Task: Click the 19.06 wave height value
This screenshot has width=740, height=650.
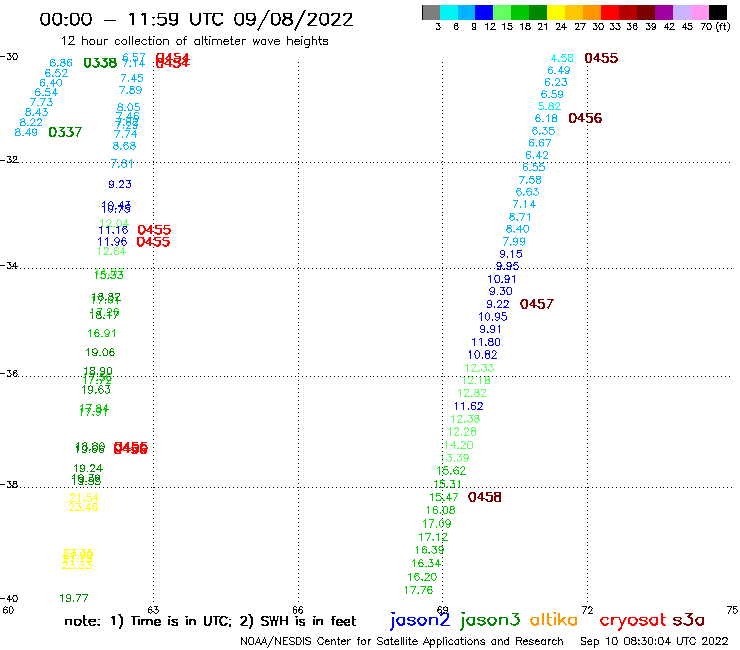Action: point(100,352)
